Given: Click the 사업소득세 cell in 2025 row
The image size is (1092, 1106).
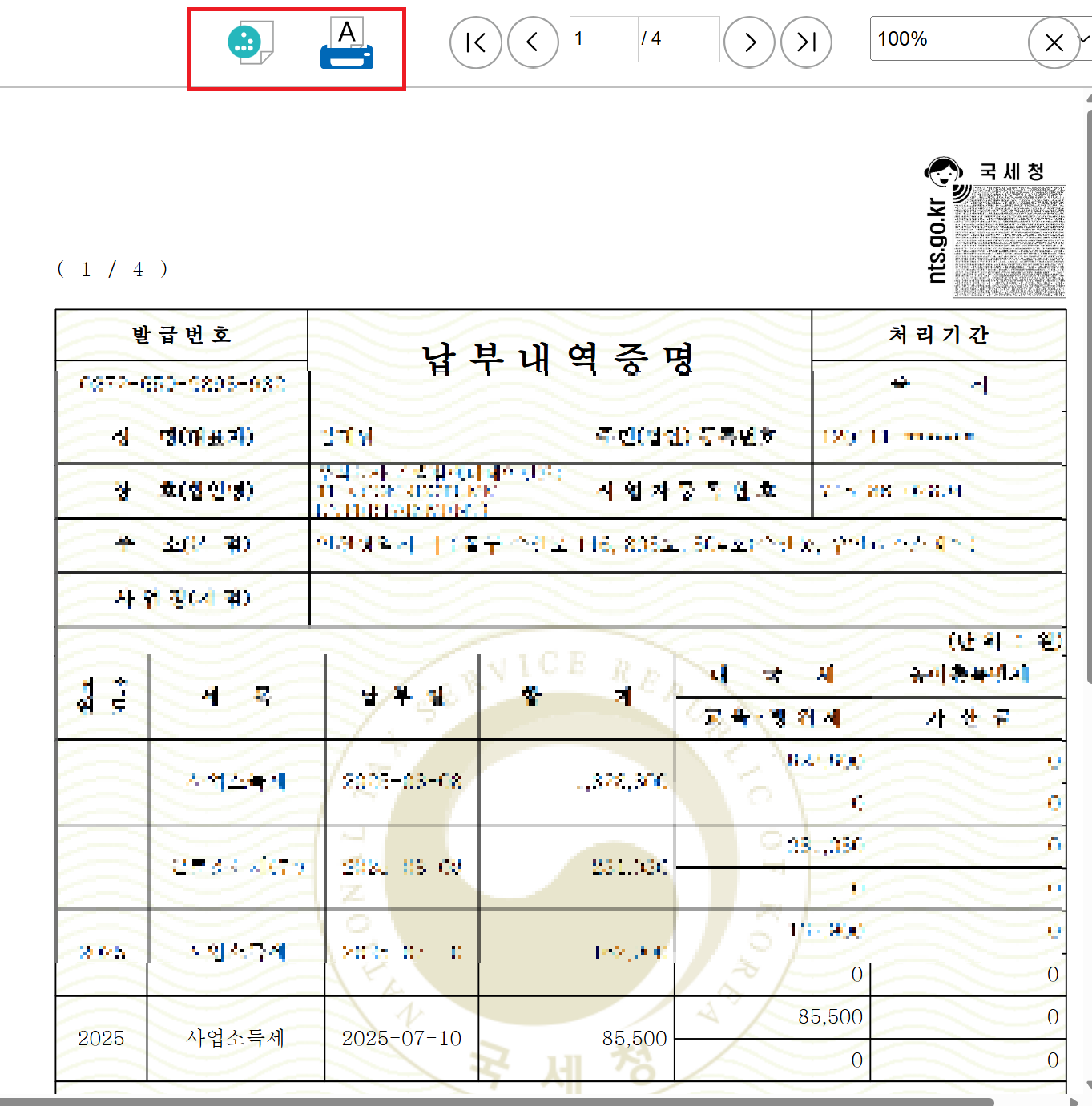Looking at the screenshot, I should click(236, 1038).
